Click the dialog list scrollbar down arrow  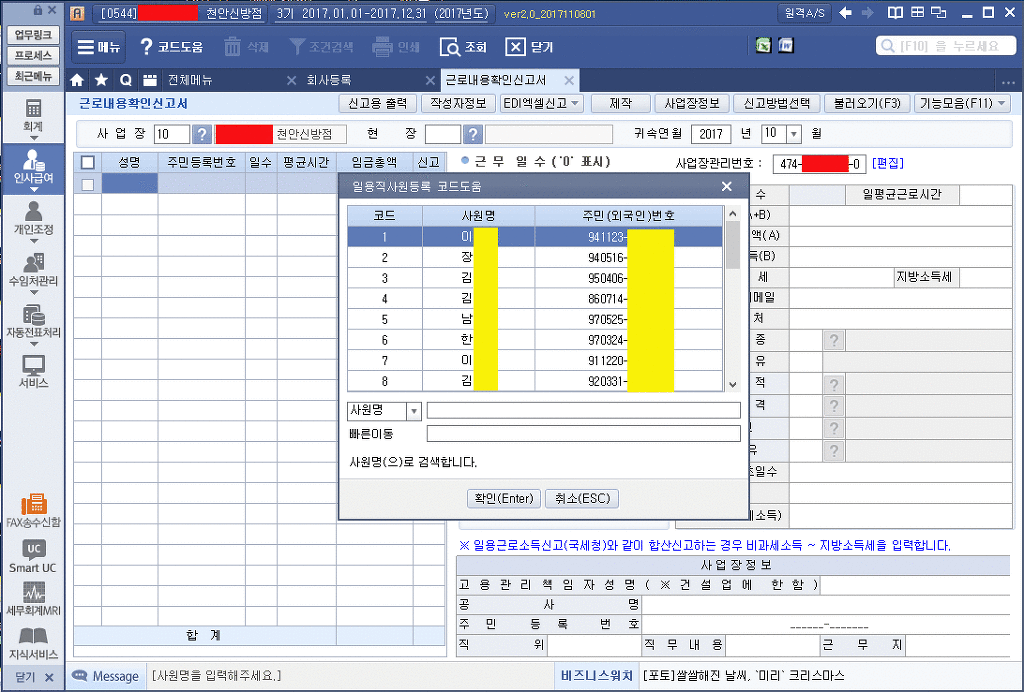(x=732, y=385)
